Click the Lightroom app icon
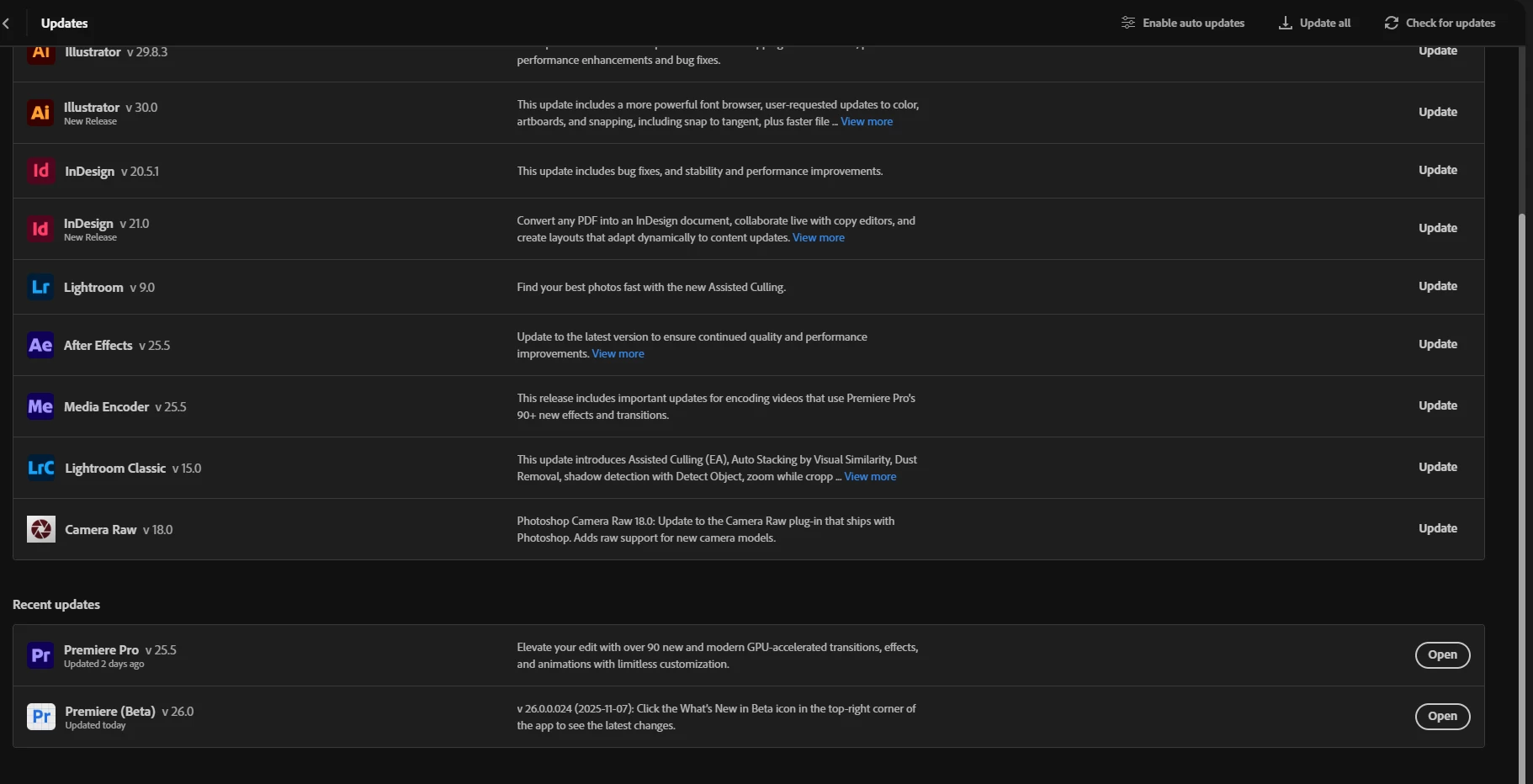 point(40,287)
